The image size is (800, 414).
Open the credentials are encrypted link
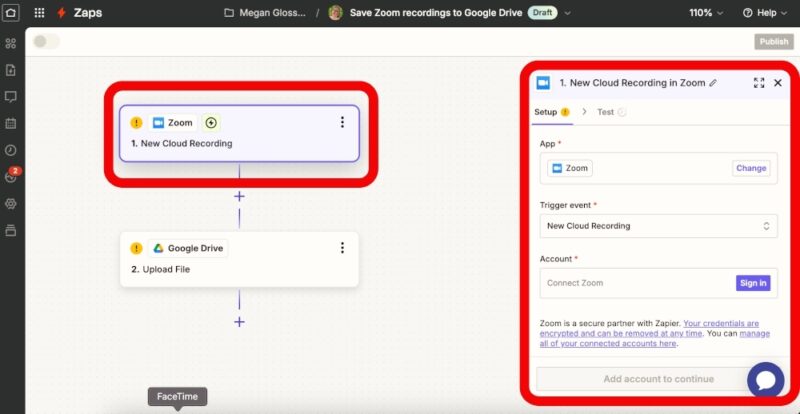pyautogui.click(x=649, y=328)
